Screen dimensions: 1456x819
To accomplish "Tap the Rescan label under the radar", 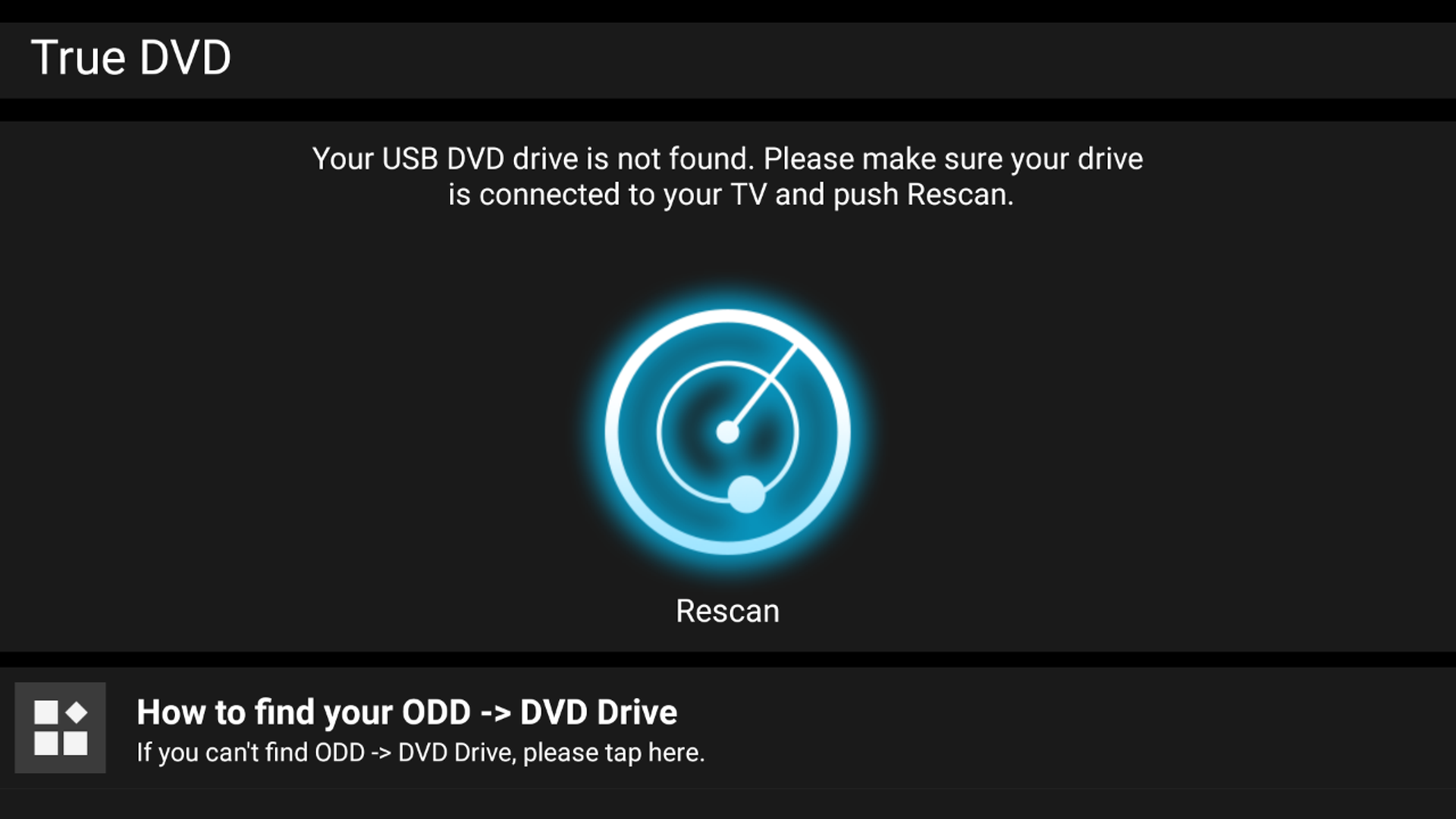I will tap(727, 611).
